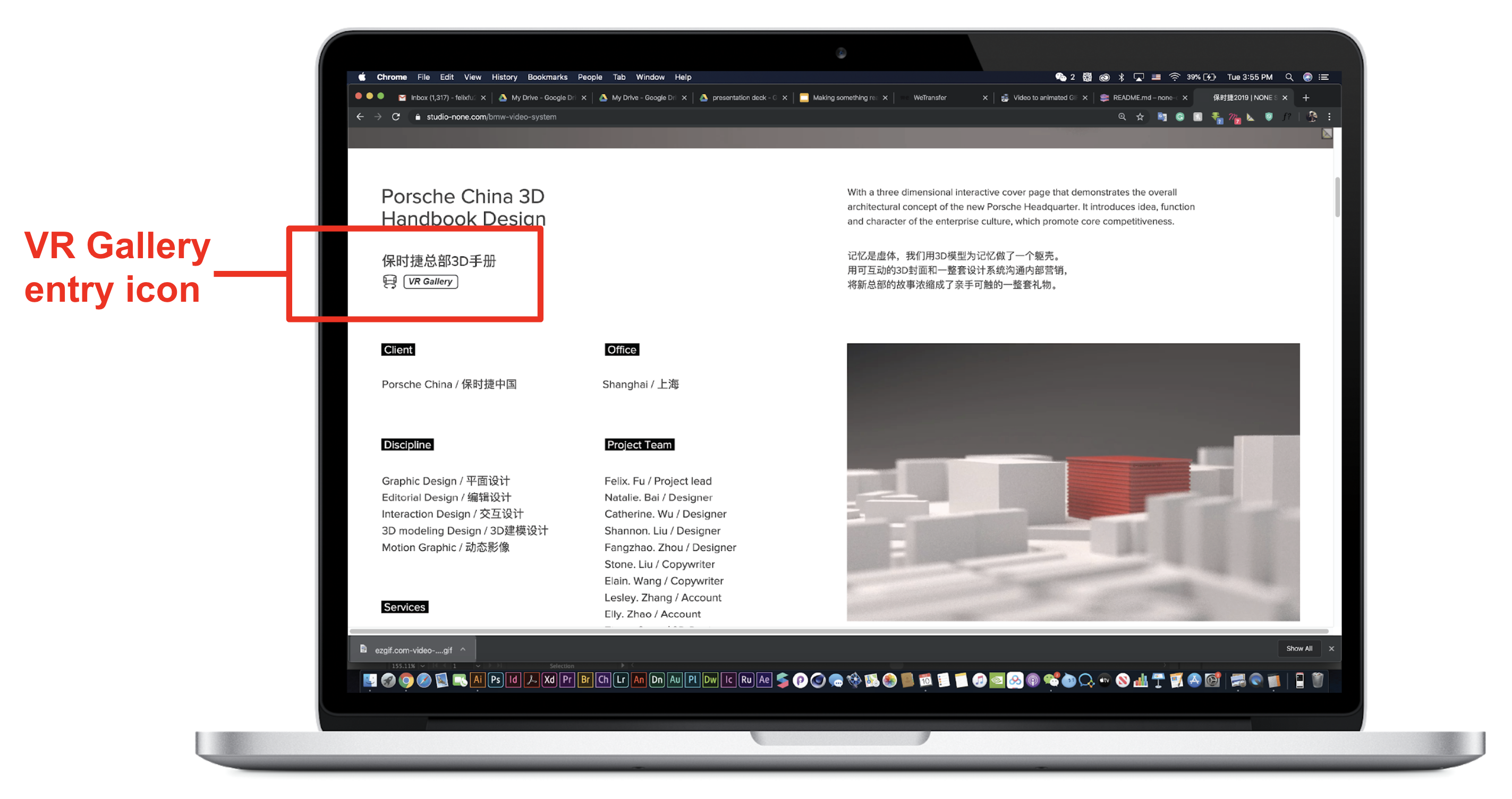Click Show All downloads button
Image resolution: width=1512 pixels, height=799 pixels.
coord(1298,649)
